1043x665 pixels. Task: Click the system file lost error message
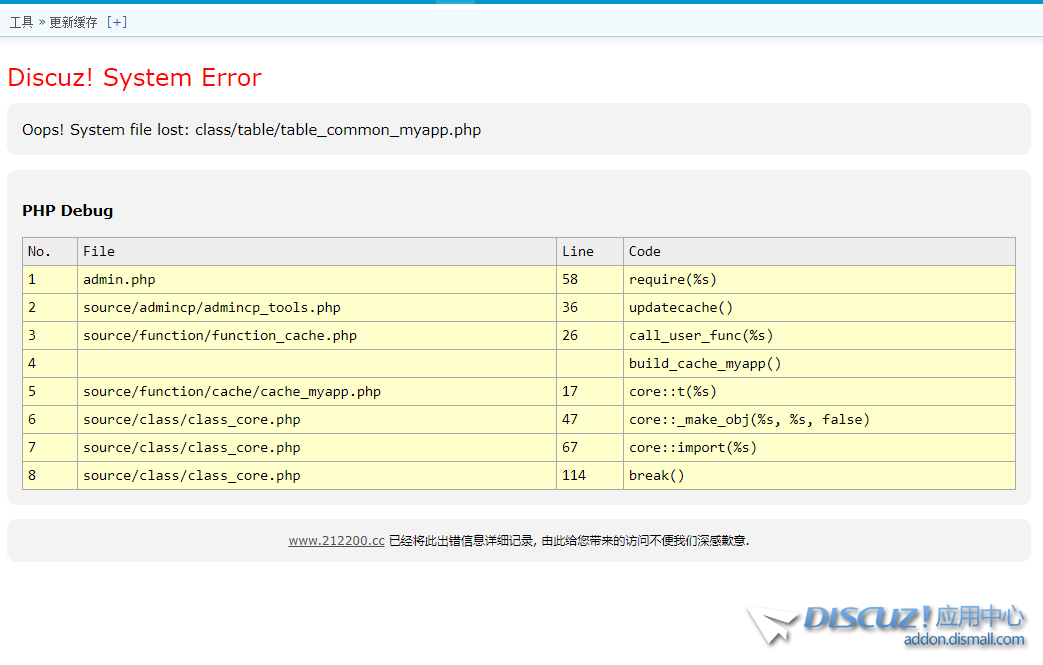tap(251, 130)
